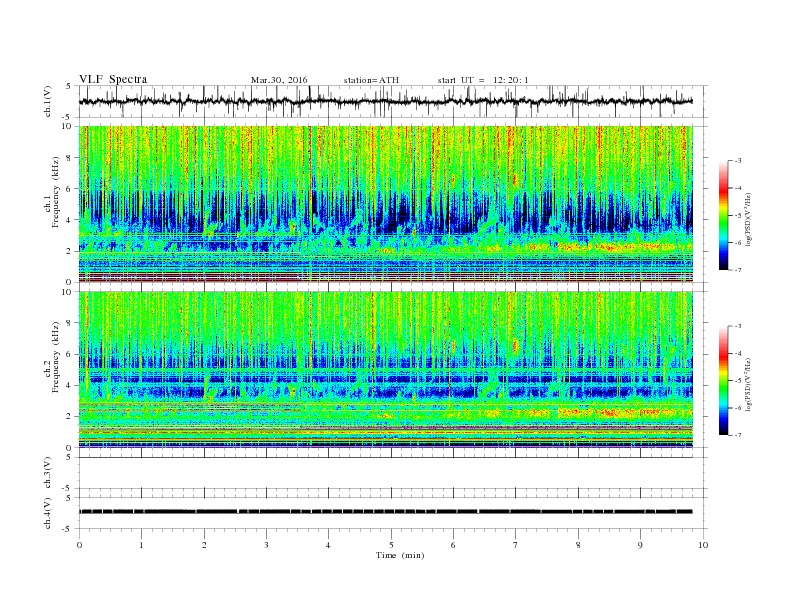Click the ch.1 spectrogram color scale bar

[x=723, y=215]
